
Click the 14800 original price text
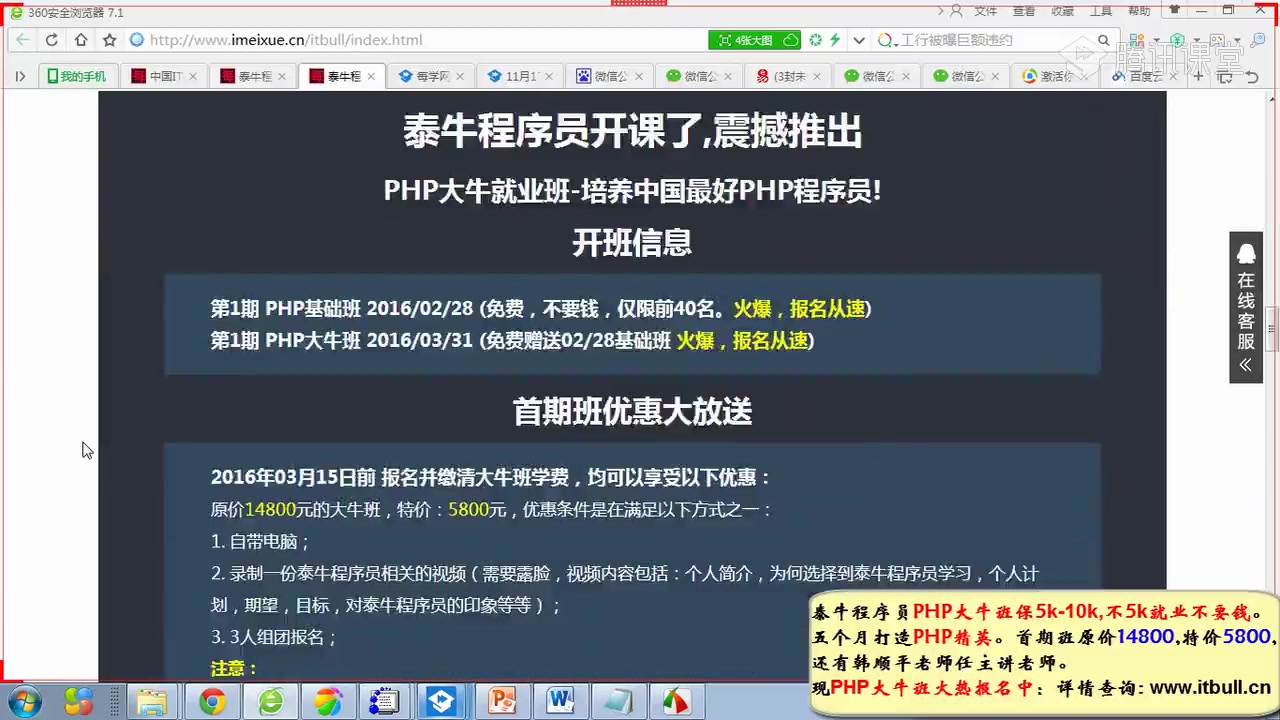click(x=270, y=509)
